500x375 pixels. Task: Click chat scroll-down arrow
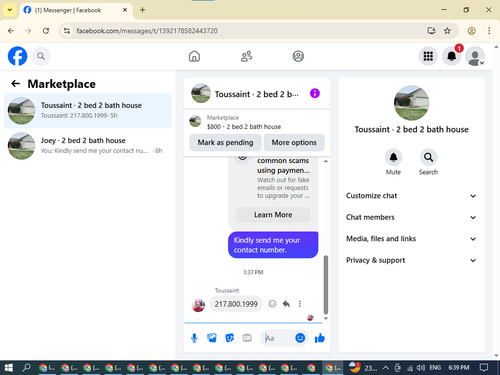(x=326, y=318)
